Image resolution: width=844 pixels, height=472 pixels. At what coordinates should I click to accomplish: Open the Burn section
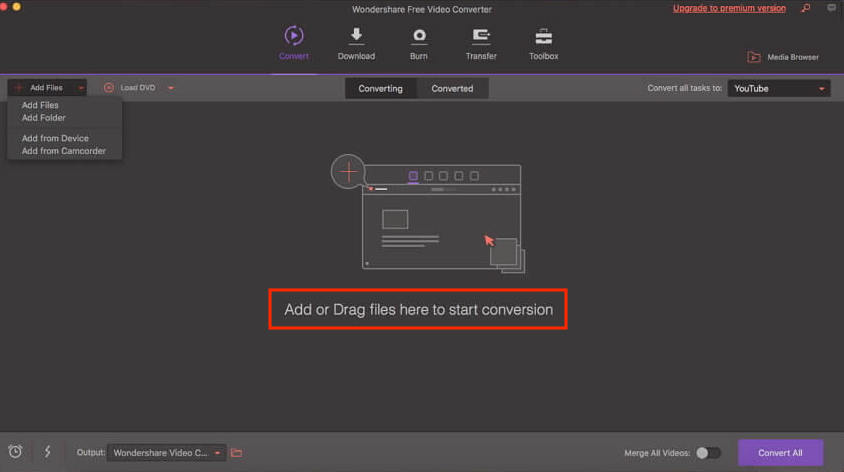(x=419, y=44)
